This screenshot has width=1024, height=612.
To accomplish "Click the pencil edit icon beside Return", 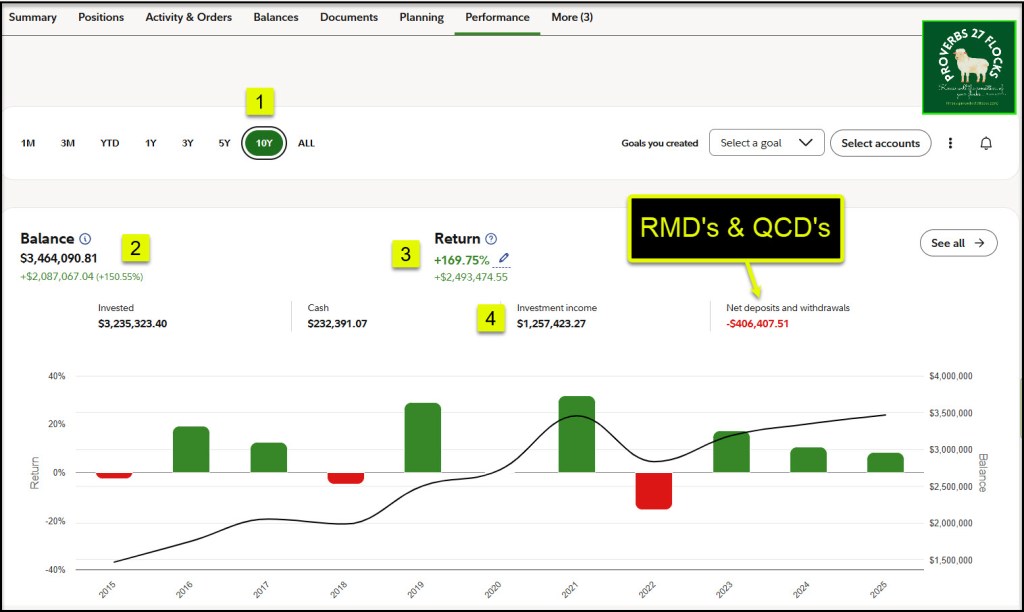I will click(502, 260).
